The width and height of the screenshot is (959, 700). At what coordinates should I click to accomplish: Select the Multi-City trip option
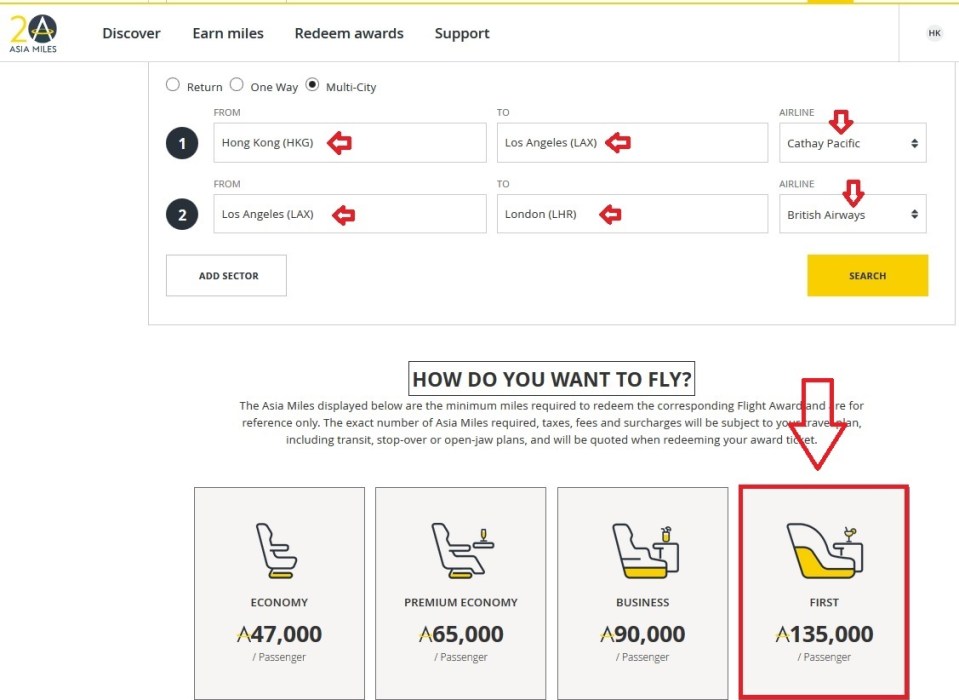[x=313, y=86]
